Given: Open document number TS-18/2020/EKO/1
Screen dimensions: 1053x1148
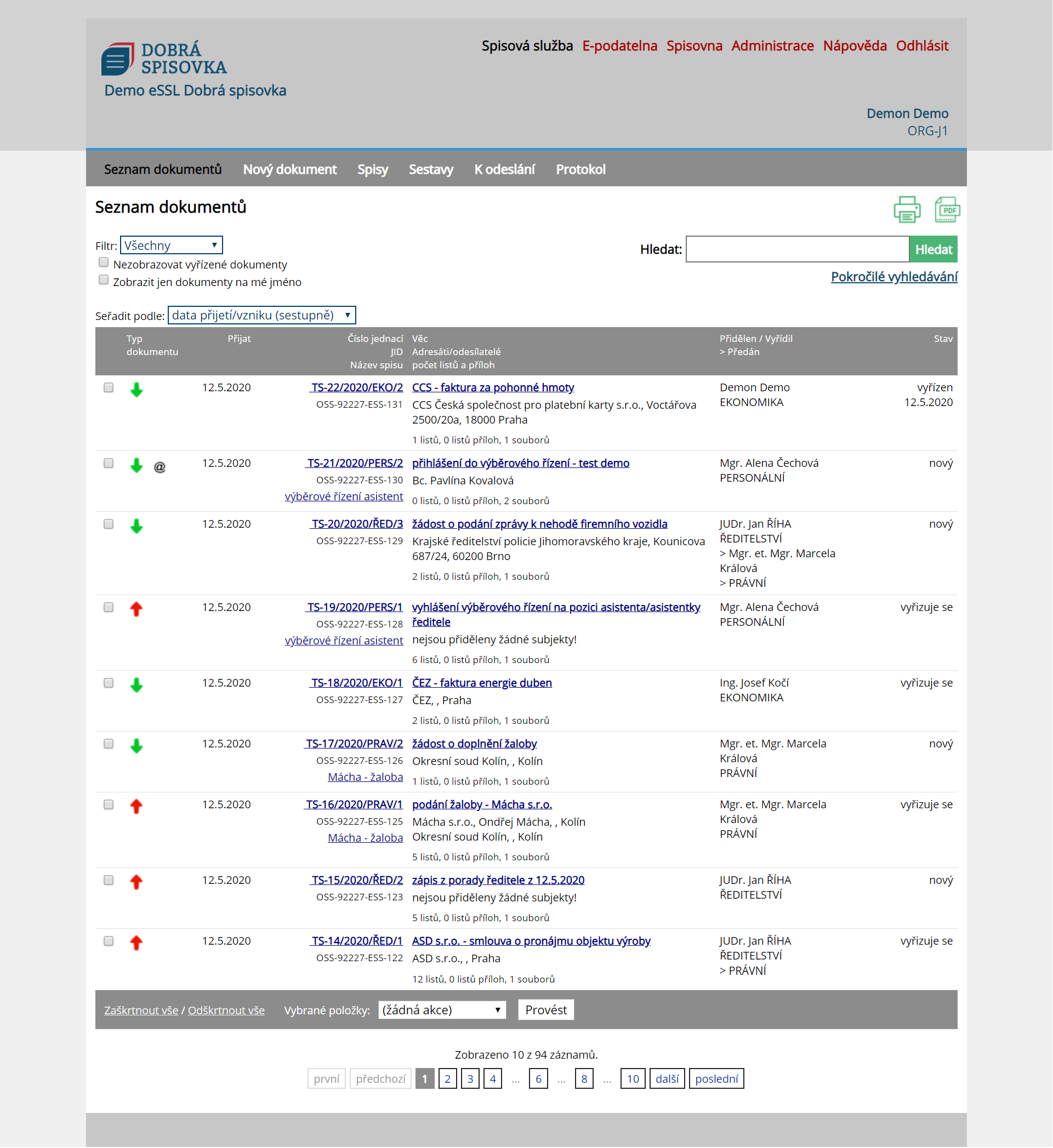Looking at the screenshot, I should point(357,683).
